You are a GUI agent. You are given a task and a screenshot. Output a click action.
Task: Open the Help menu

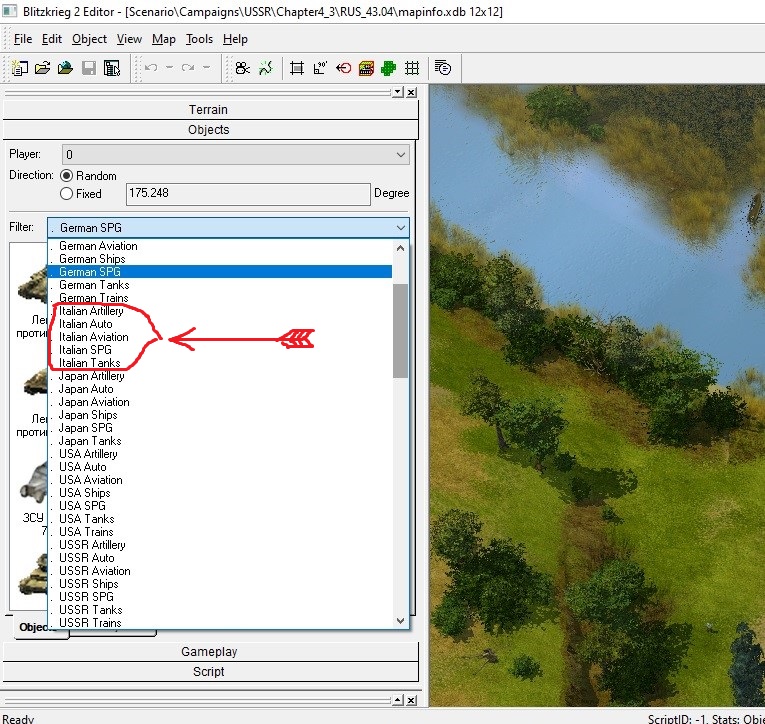coord(235,39)
